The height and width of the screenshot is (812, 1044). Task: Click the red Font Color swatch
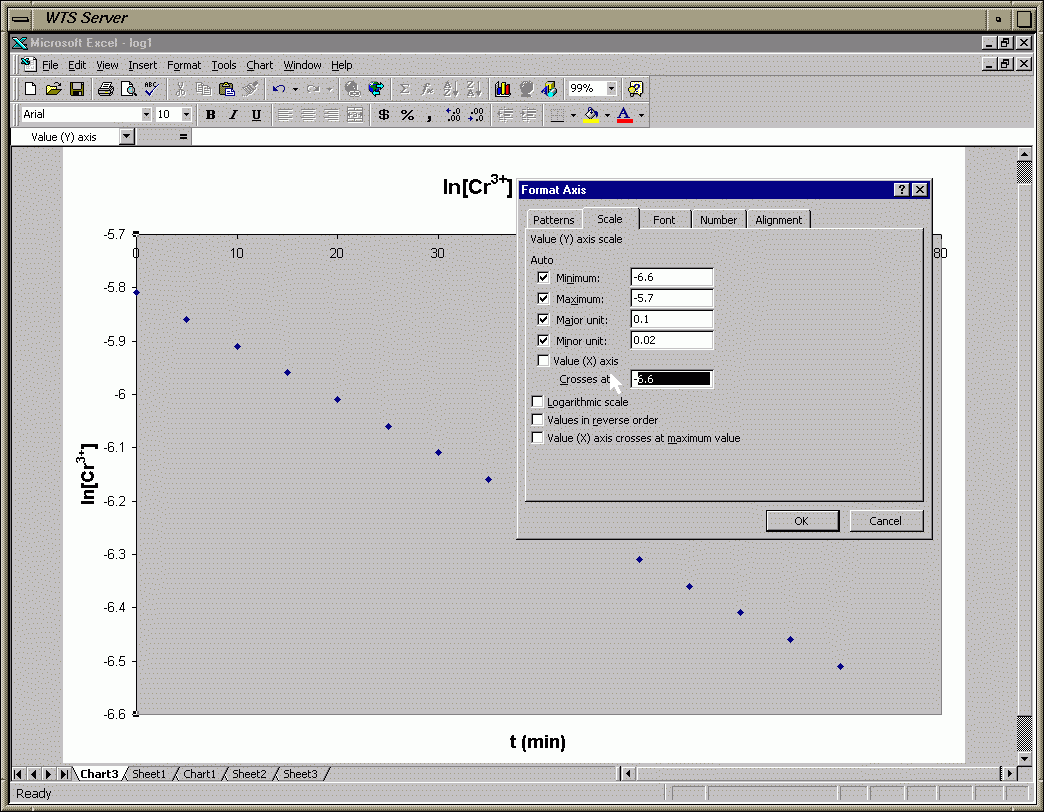[x=625, y=115]
